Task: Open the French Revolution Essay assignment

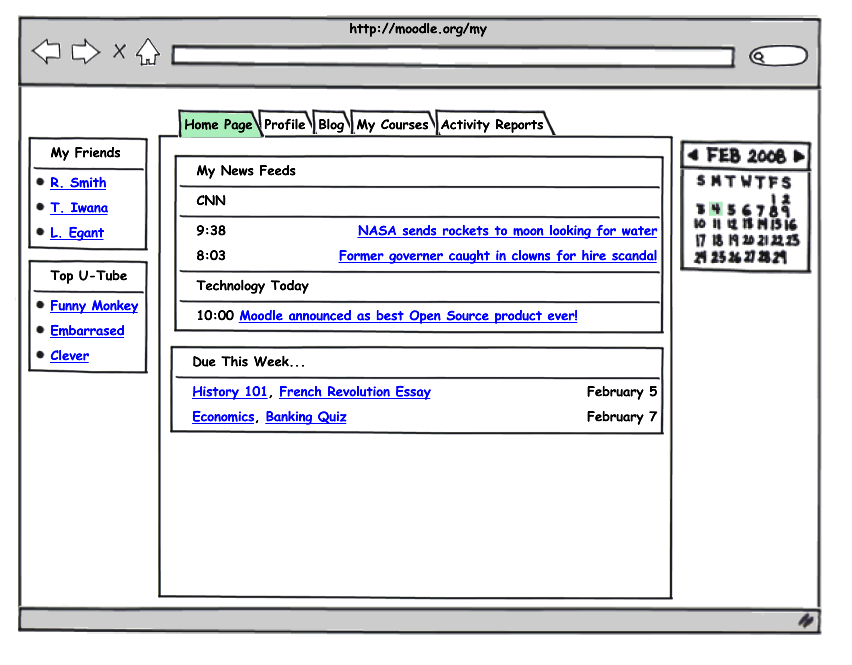Action: pos(355,392)
